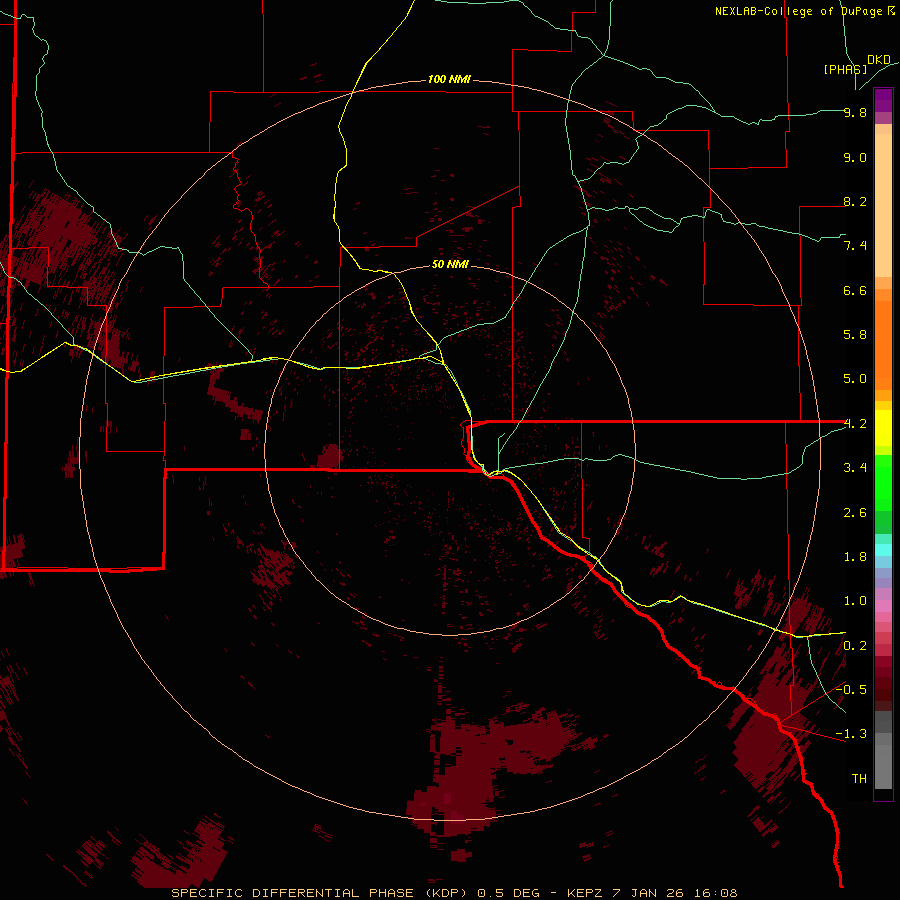This screenshot has height=900, width=900.
Task: Click the [PHAS] label near the scale
Action: coord(845,69)
